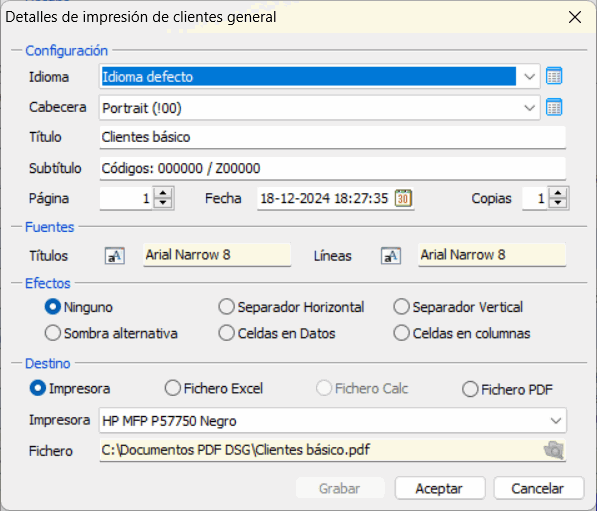Viewport: 597px width, 511px height.
Task: Choose font for Líneas via font icon
Action: coord(391,256)
